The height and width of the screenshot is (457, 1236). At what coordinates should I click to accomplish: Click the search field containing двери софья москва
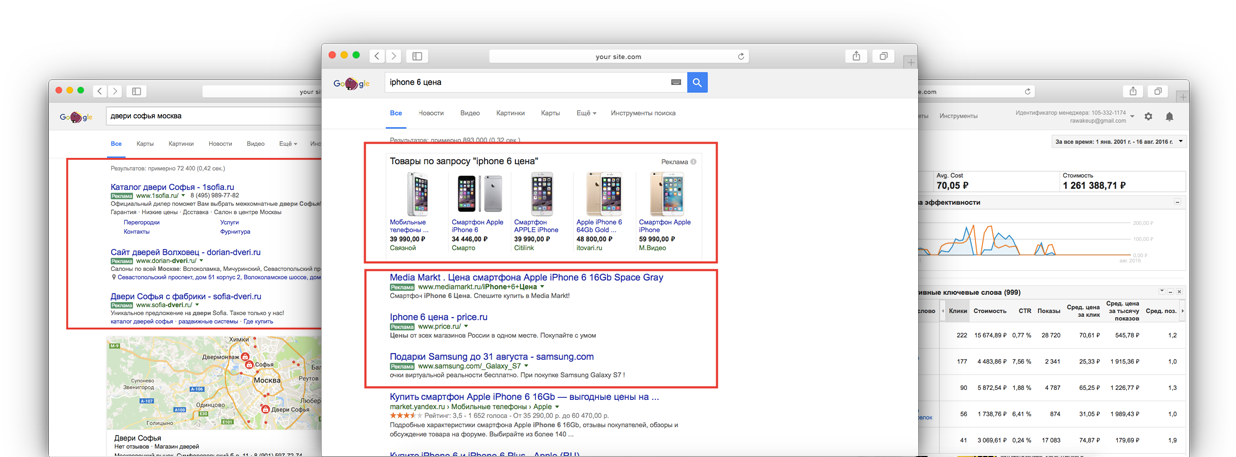[x=212, y=116]
